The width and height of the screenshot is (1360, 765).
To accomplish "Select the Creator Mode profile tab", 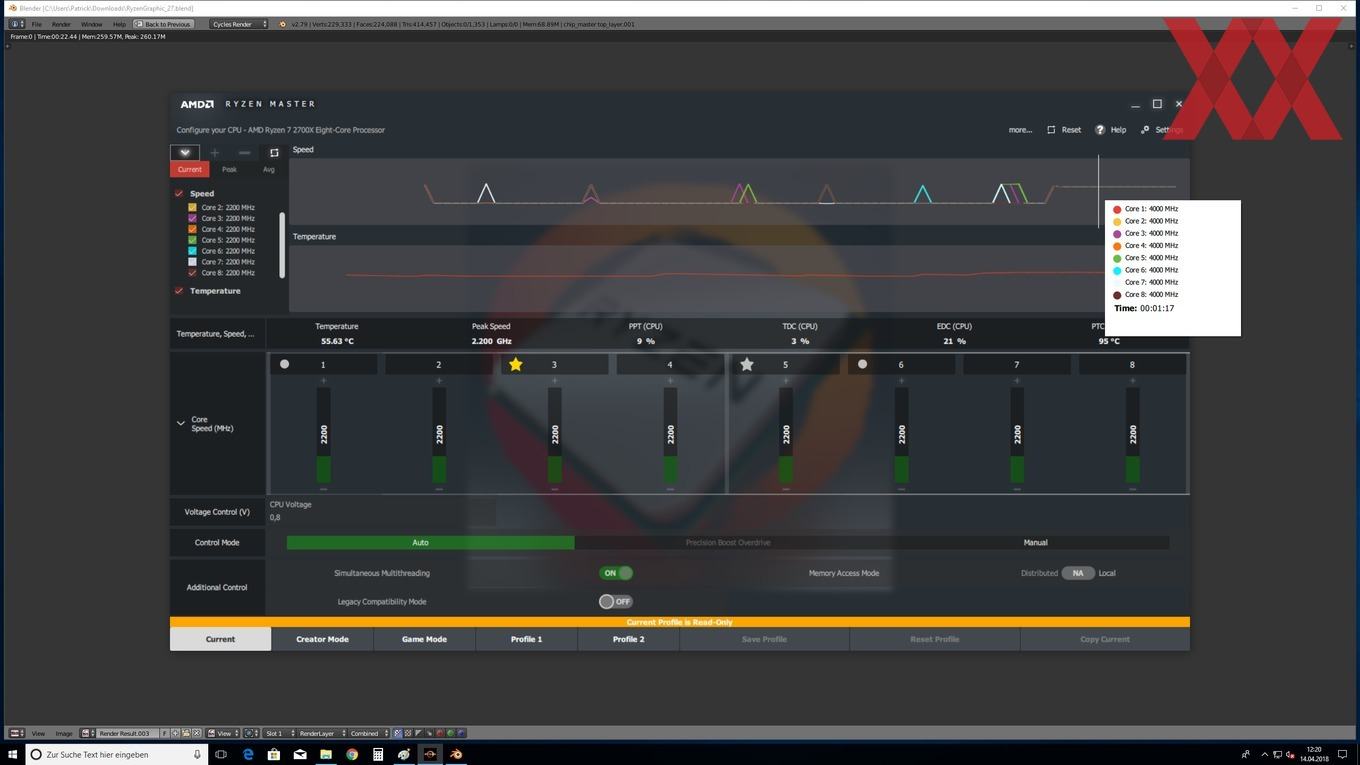I will coord(322,639).
